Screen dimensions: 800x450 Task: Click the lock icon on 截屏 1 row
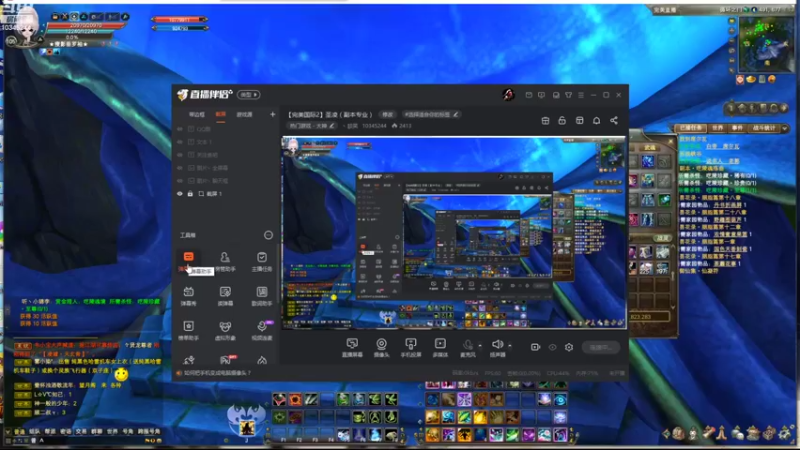coord(190,194)
